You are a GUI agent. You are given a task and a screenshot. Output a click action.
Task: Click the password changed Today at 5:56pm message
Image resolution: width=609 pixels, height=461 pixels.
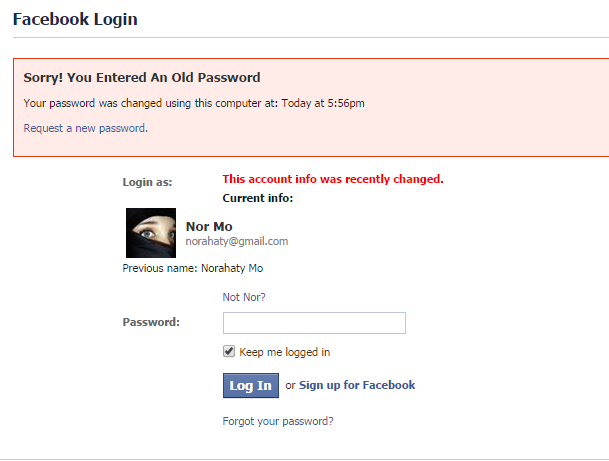click(x=194, y=103)
